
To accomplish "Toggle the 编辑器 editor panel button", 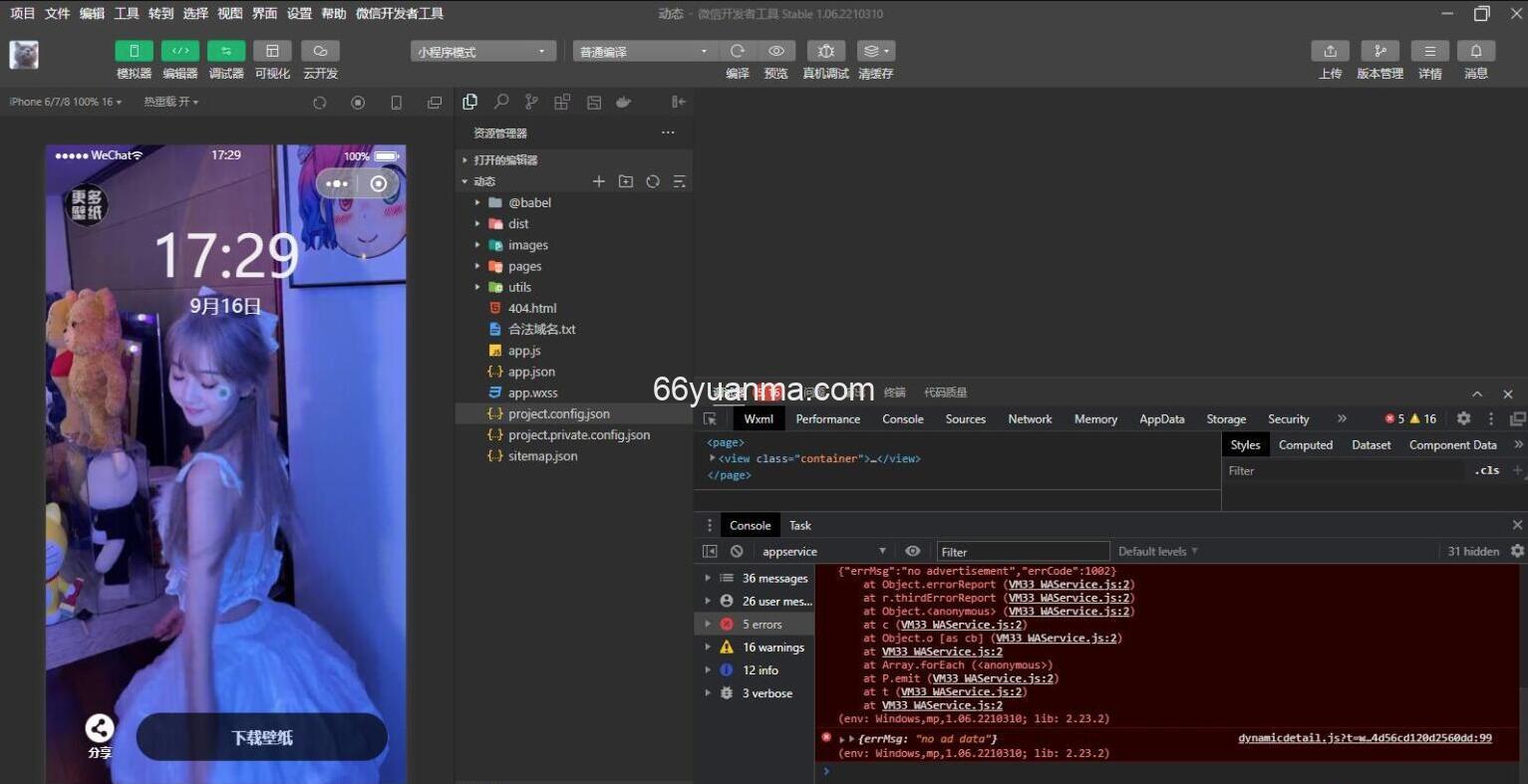I will click(180, 51).
